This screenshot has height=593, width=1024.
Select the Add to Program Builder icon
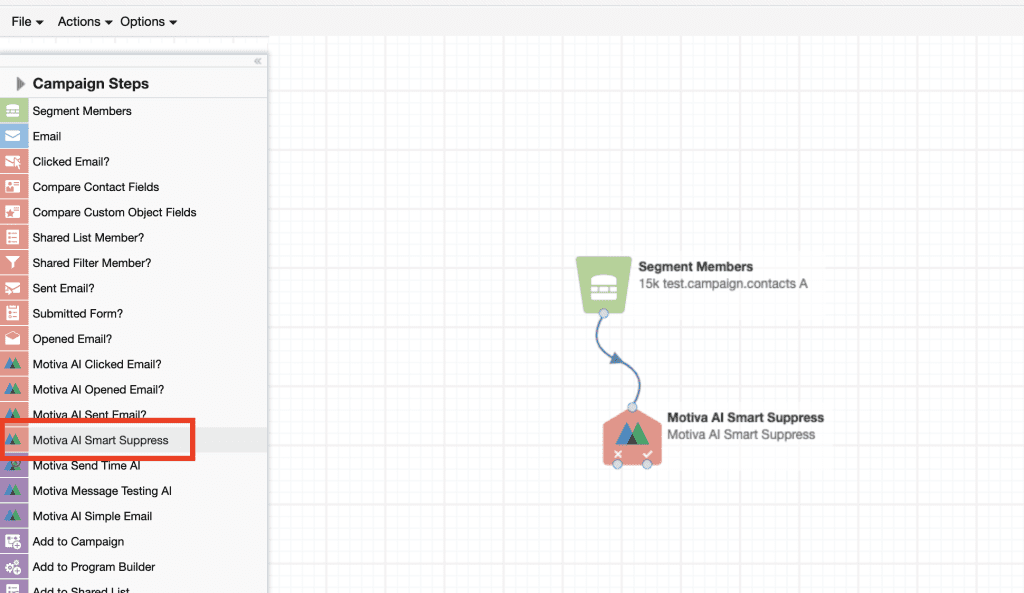pyautogui.click(x=13, y=567)
